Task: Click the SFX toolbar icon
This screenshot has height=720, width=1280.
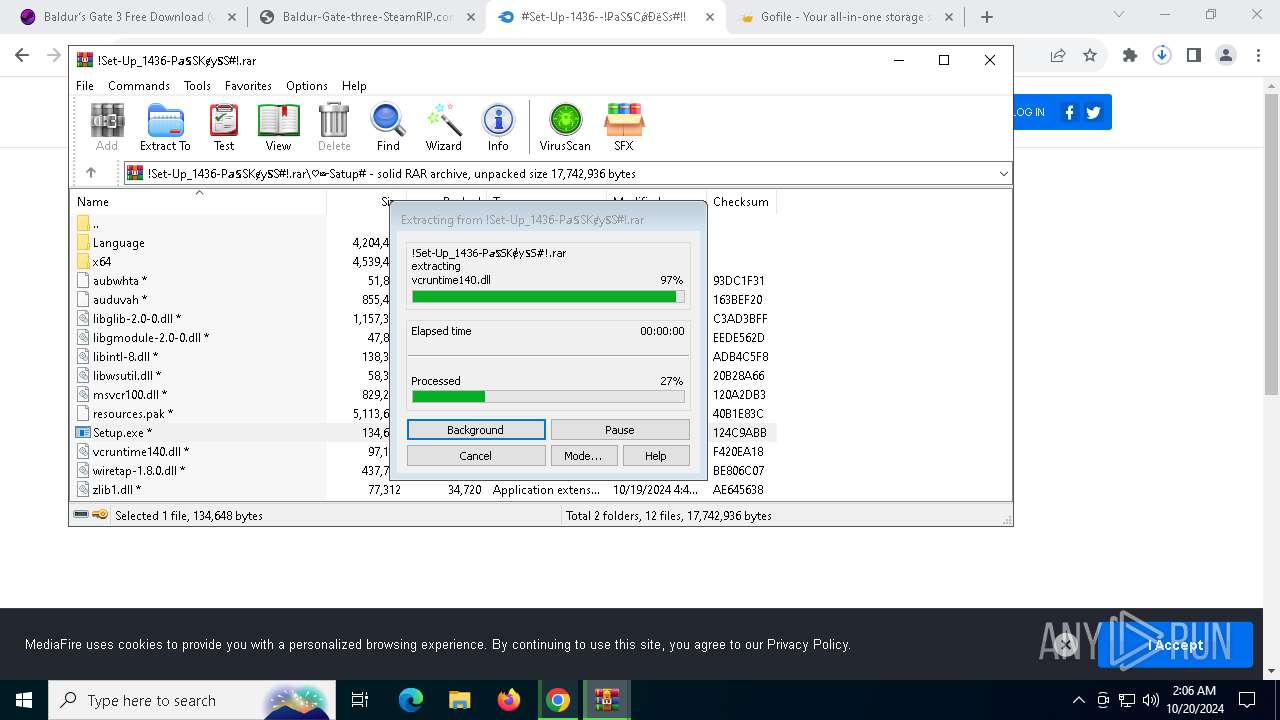Action: 623,127
